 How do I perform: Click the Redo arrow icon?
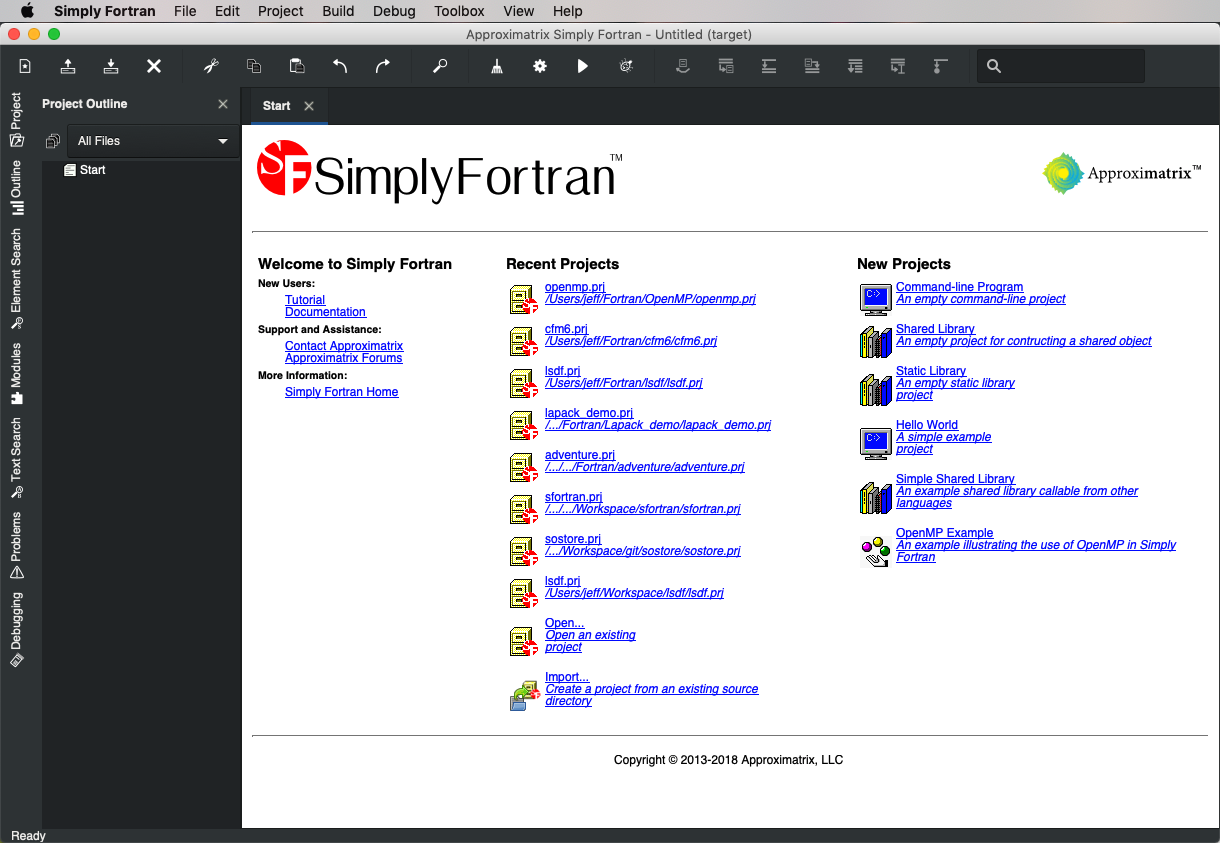point(383,66)
